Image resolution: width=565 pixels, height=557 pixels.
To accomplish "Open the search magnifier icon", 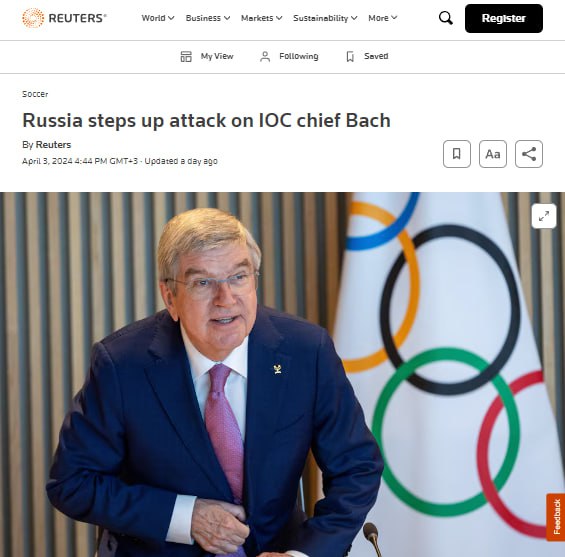I will tap(445, 18).
